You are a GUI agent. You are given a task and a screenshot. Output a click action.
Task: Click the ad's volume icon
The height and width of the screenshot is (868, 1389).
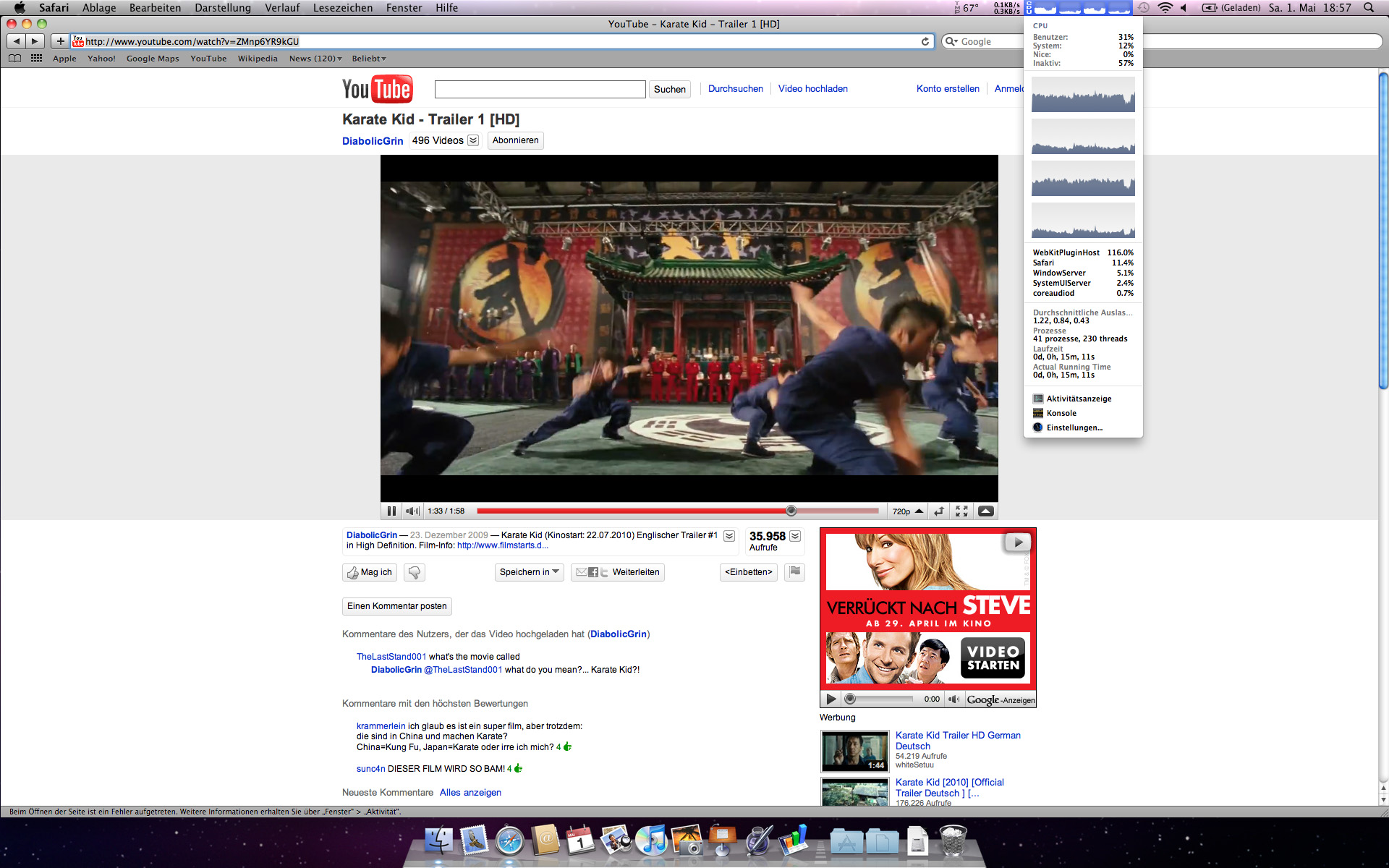point(953,699)
